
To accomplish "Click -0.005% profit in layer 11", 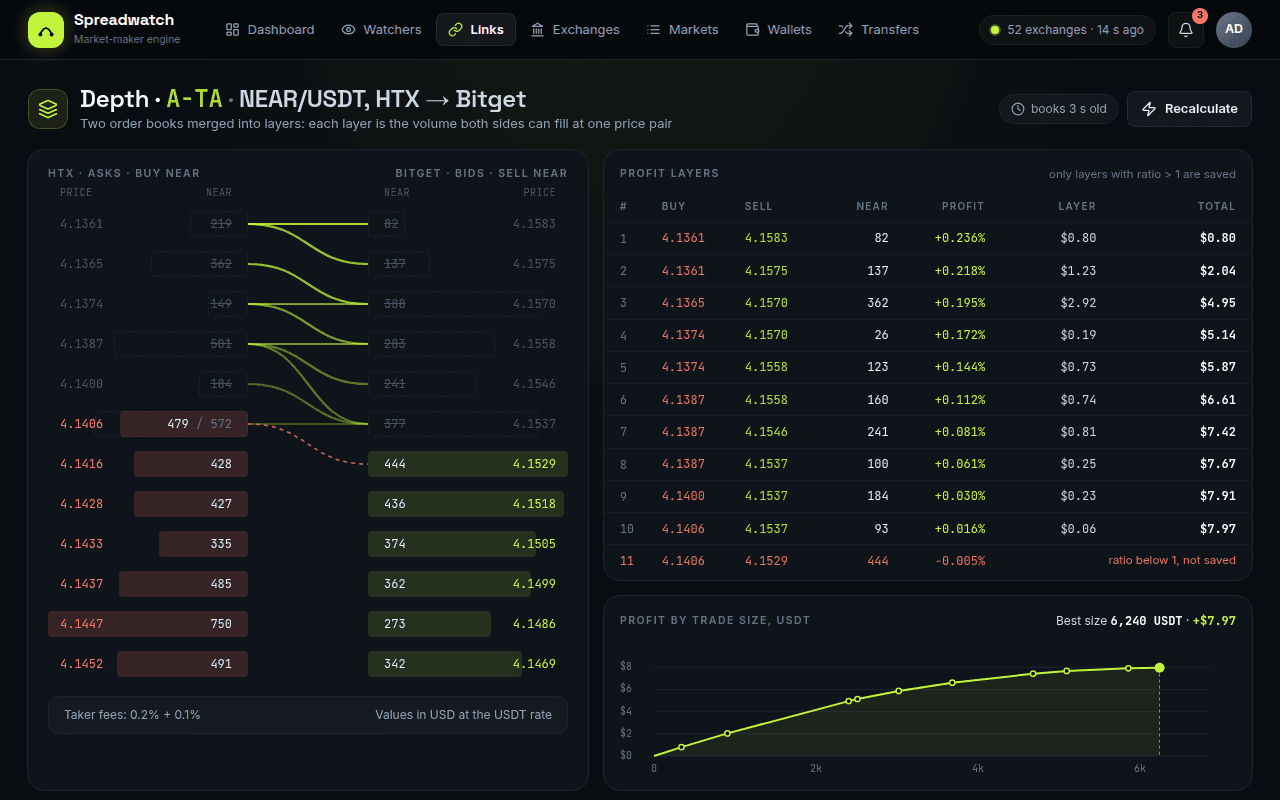I will point(960,561).
